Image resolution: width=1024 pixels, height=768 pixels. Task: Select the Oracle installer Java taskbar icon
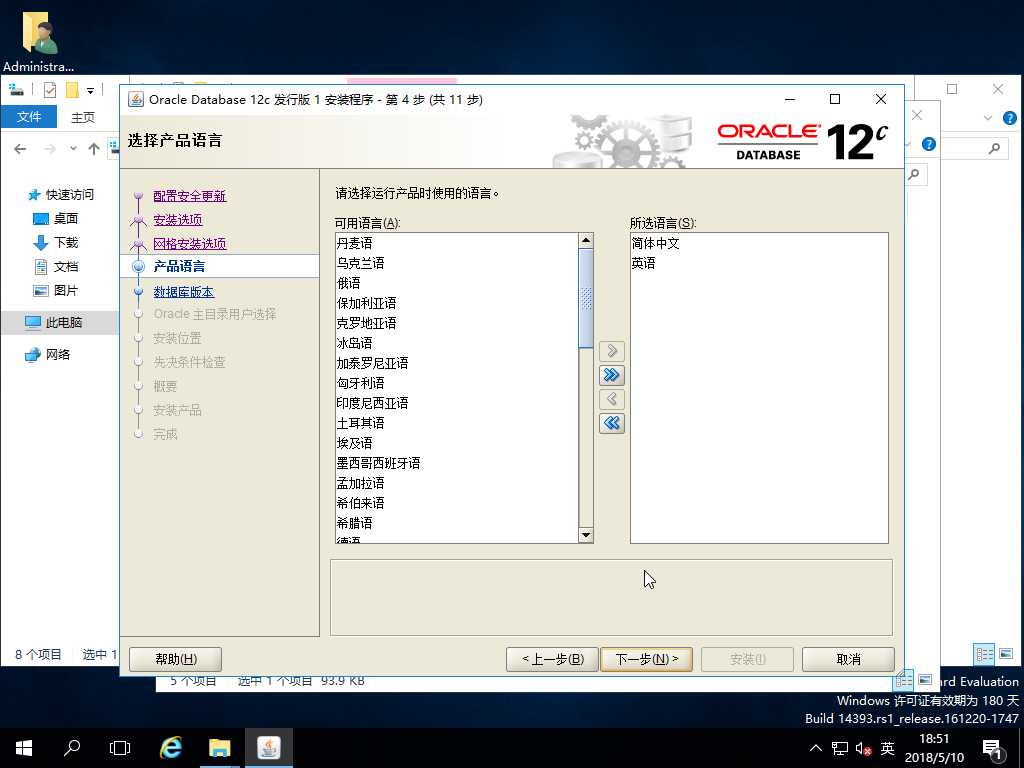tap(268, 748)
